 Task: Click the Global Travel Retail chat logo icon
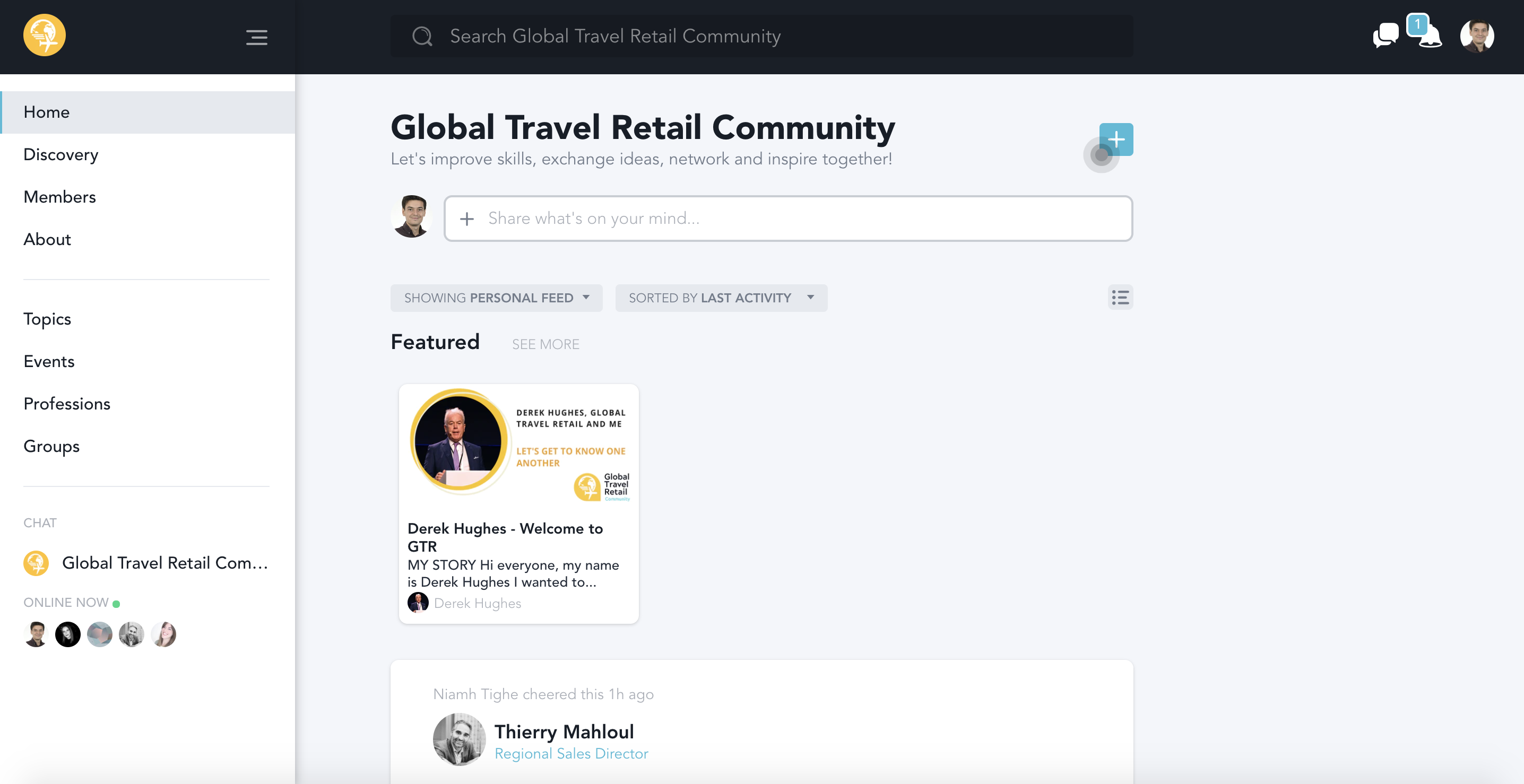(x=36, y=563)
